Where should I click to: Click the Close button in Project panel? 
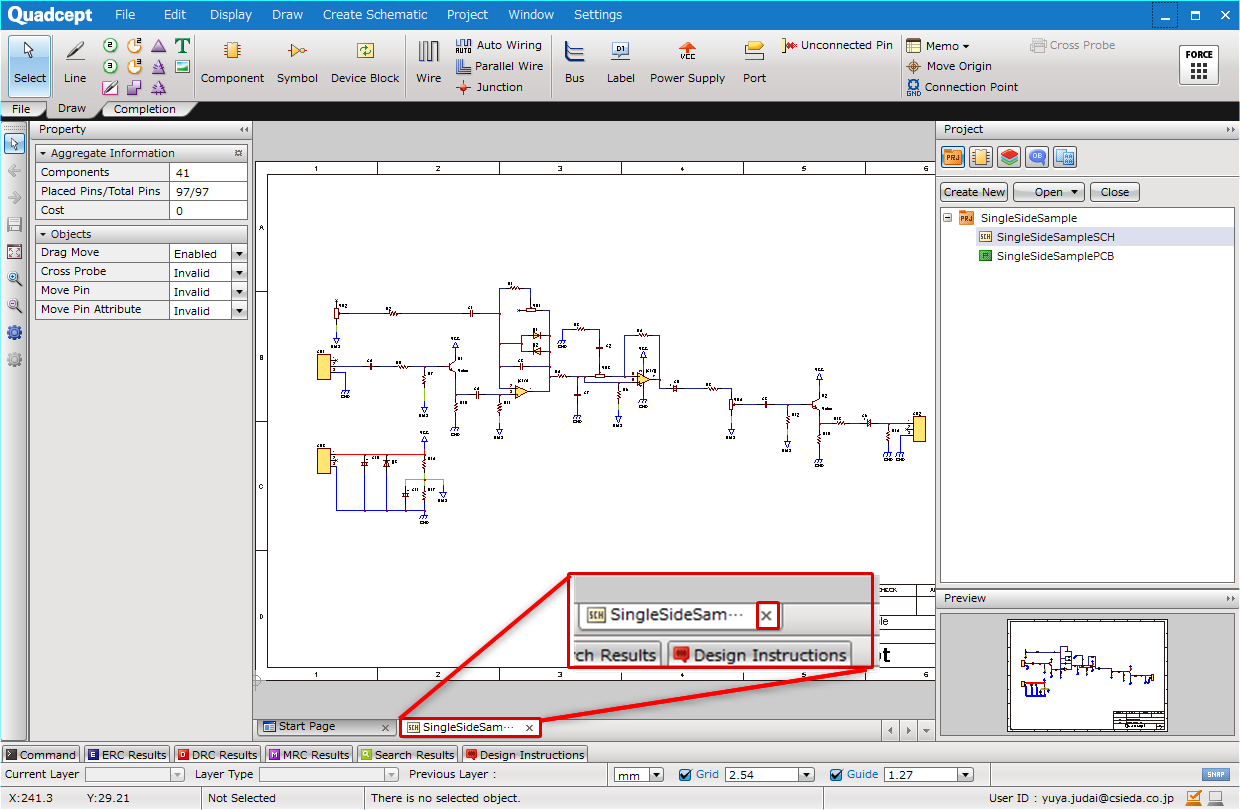coord(1114,192)
